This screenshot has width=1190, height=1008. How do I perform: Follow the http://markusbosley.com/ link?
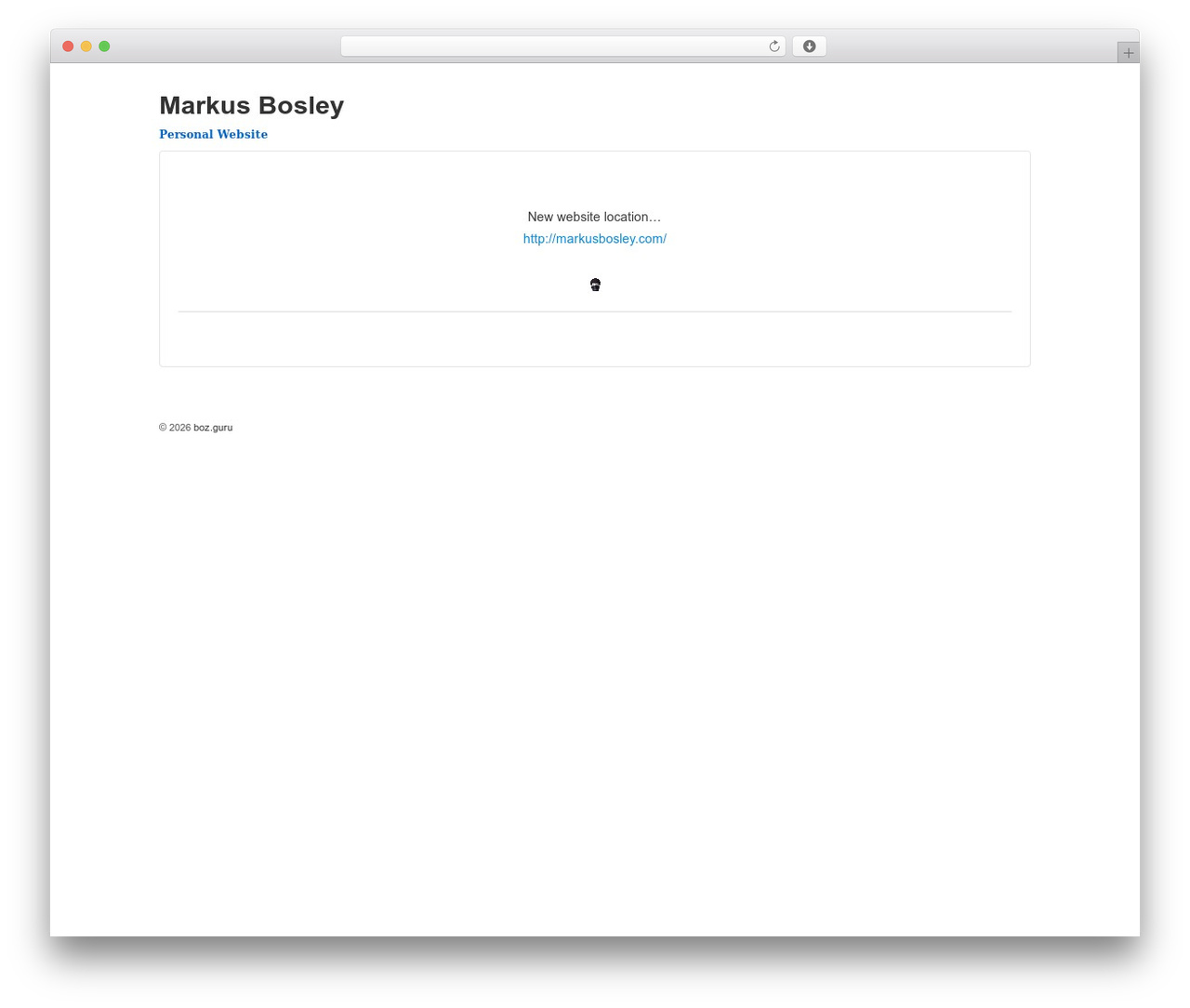pyautogui.click(x=595, y=239)
